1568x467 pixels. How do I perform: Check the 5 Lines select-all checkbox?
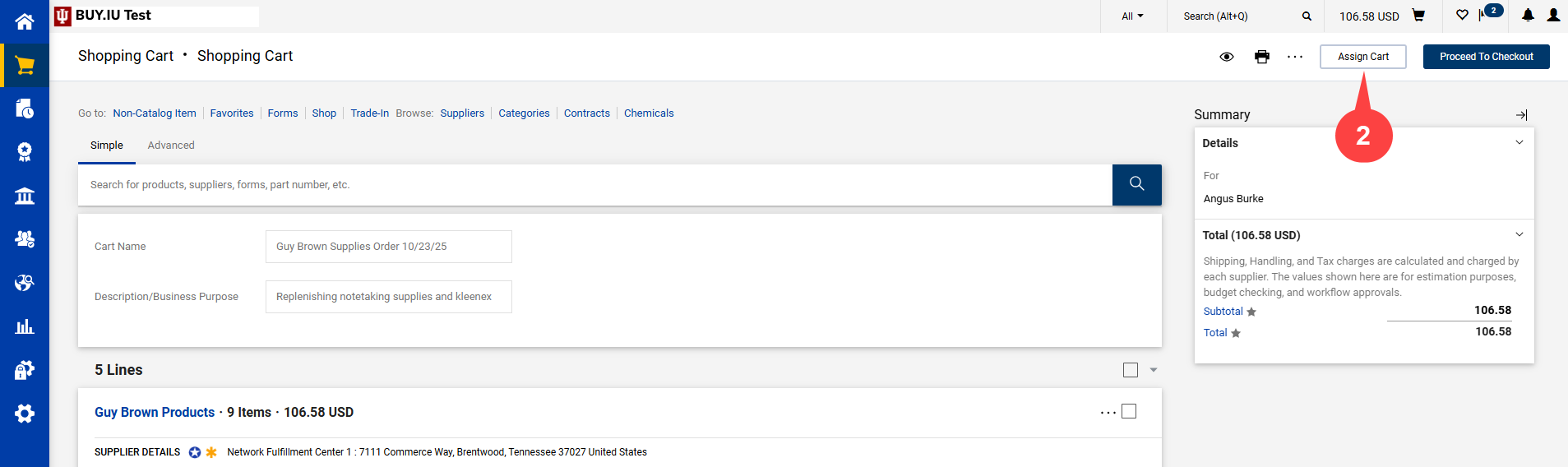[1131, 370]
